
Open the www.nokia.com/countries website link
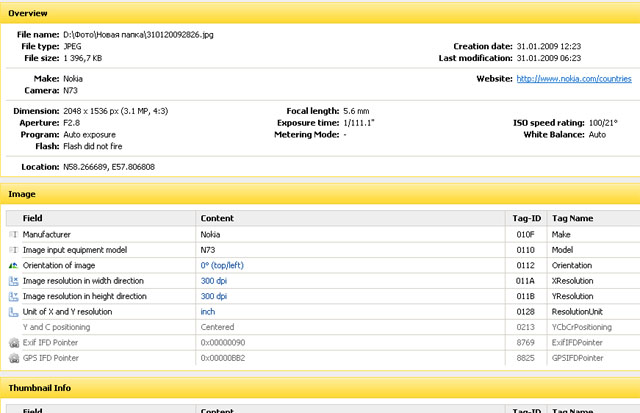[x=573, y=76]
